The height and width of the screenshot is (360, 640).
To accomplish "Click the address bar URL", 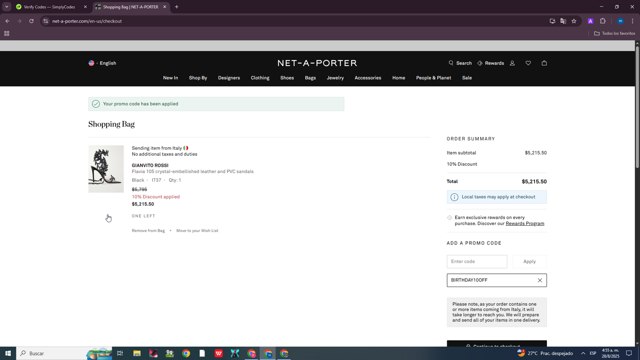I will tap(87, 21).
